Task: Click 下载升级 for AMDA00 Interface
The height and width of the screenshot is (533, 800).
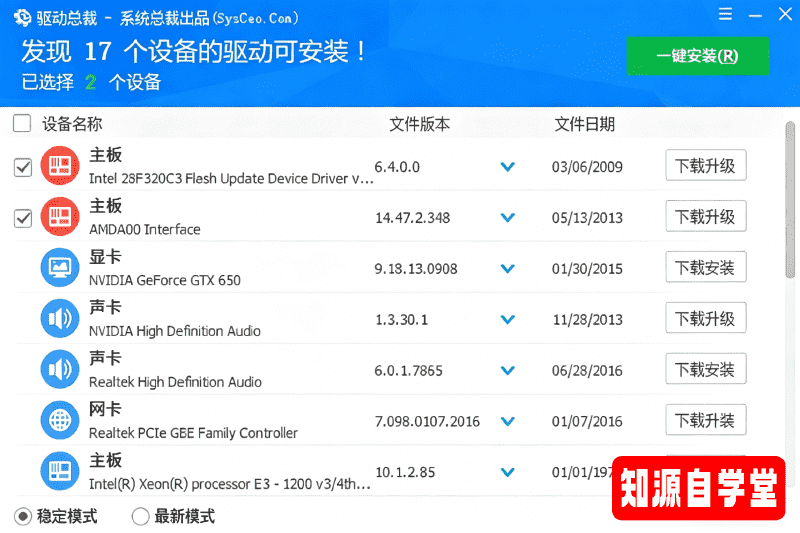Action: point(706,216)
